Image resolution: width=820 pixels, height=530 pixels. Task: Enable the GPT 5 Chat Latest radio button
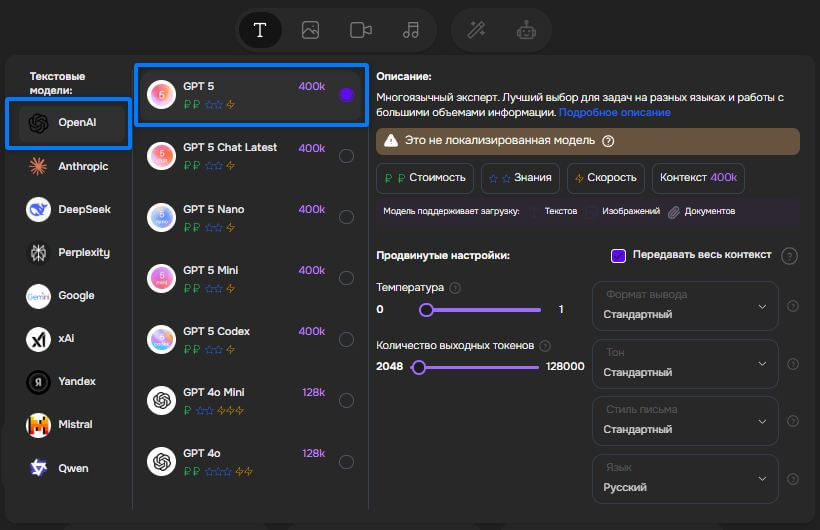(x=346, y=156)
